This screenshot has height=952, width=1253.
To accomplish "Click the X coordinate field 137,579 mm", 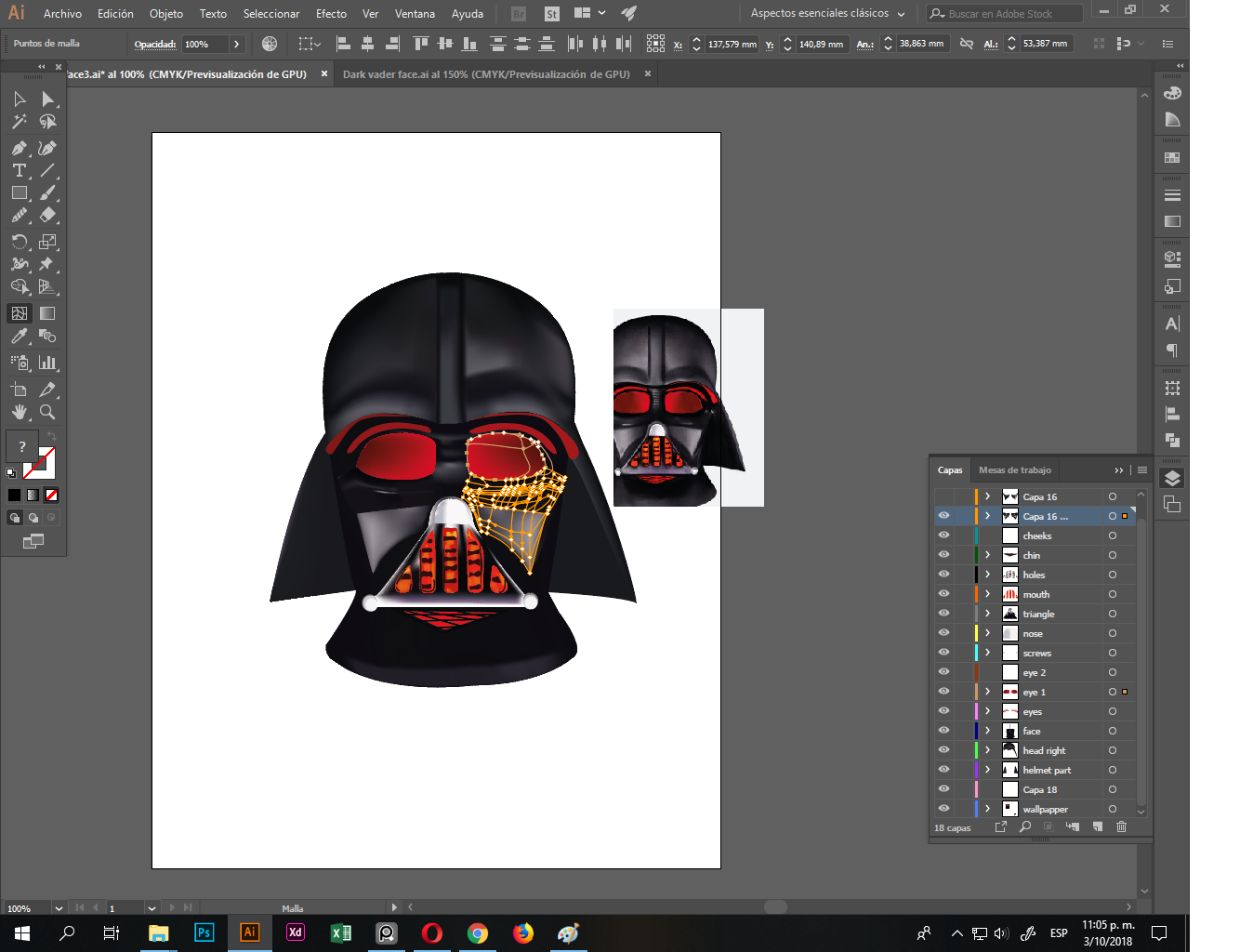I will (732, 44).
